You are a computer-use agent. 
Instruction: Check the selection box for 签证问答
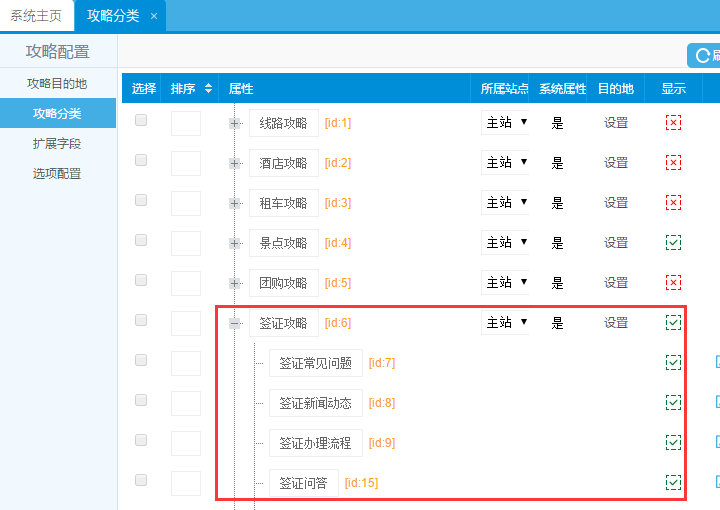click(141, 480)
